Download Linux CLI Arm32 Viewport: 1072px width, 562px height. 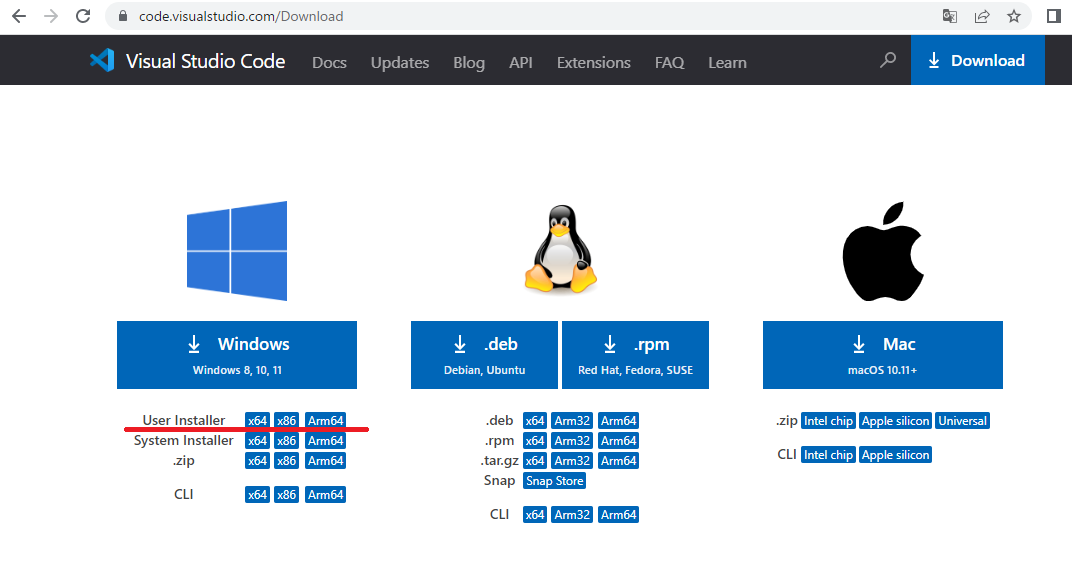(x=572, y=514)
